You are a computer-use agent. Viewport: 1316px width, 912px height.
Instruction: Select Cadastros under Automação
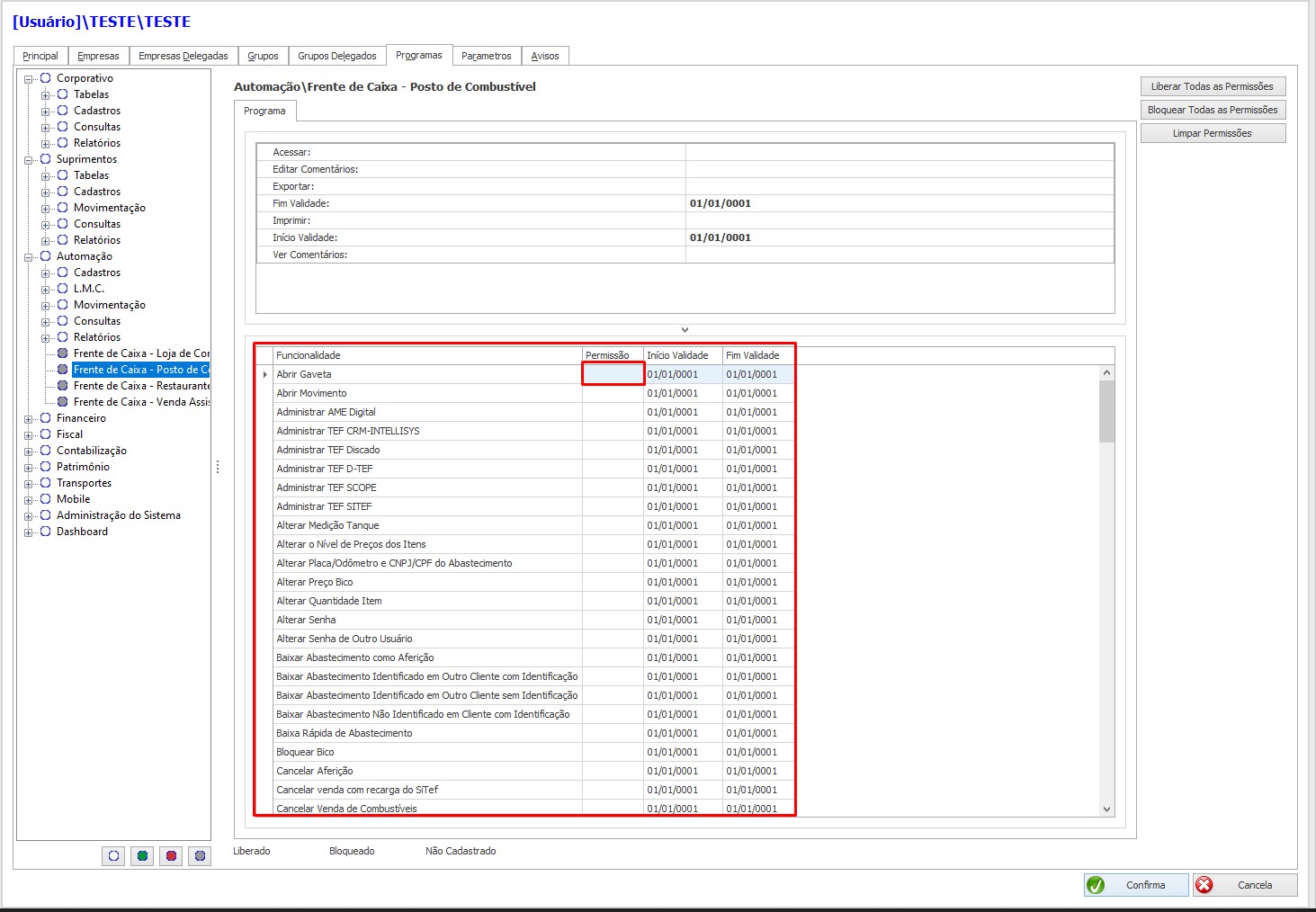click(x=97, y=273)
